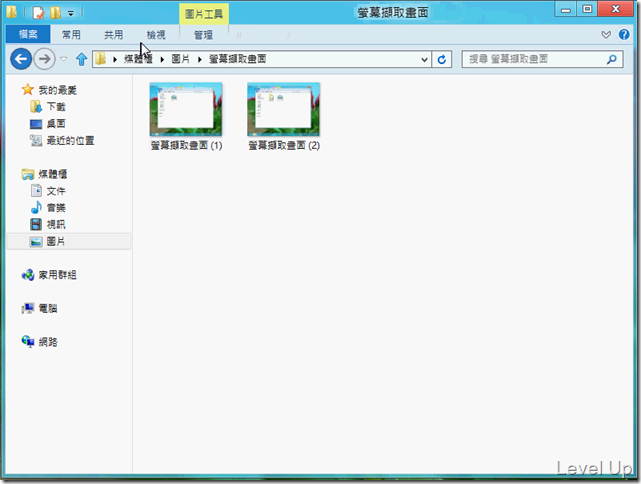641x484 pixels.
Task: Open 桌面 in the navigation pane
Action: pos(56,124)
